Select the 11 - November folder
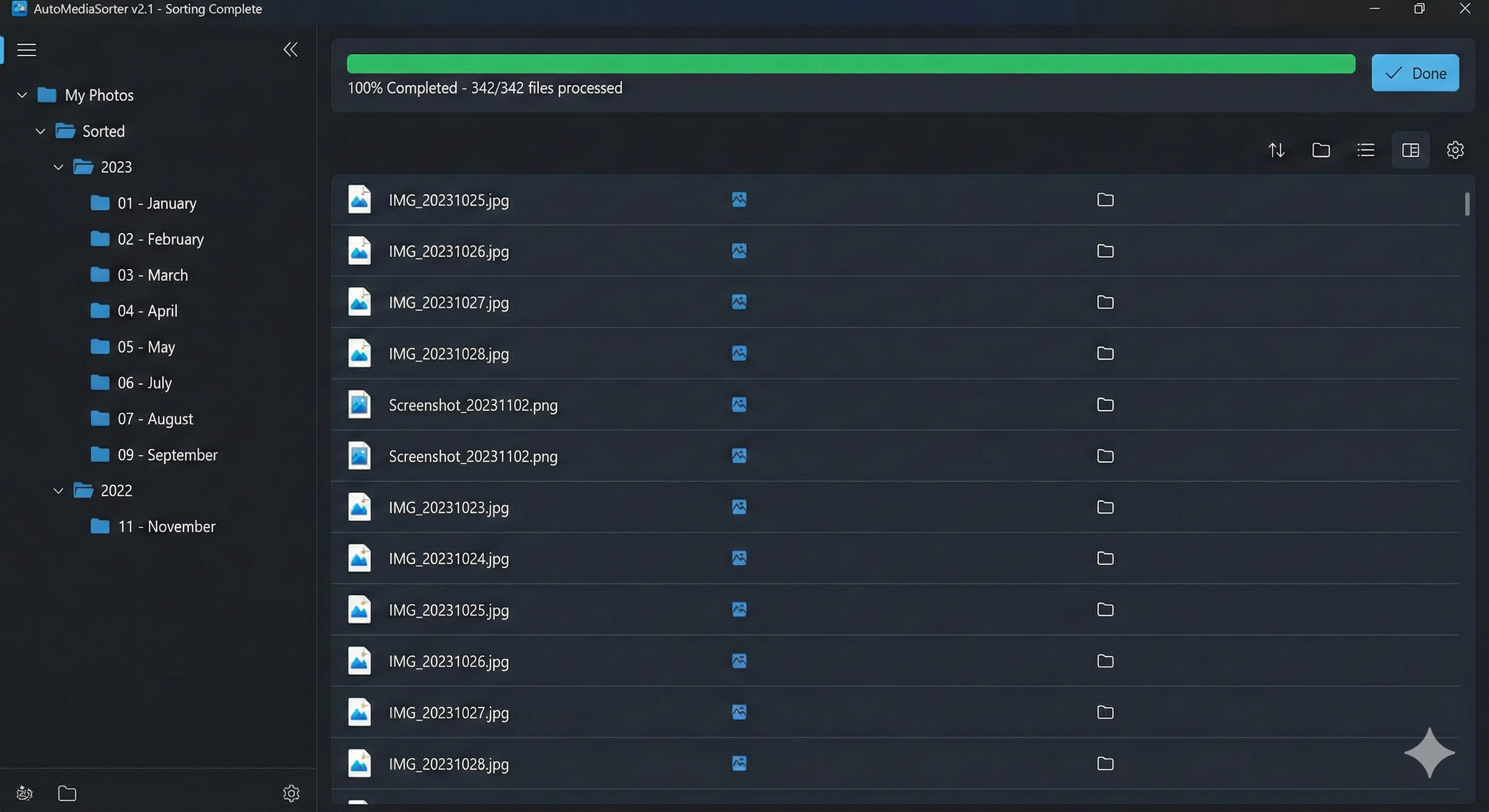This screenshot has height=812, width=1489. click(x=166, y=526)
